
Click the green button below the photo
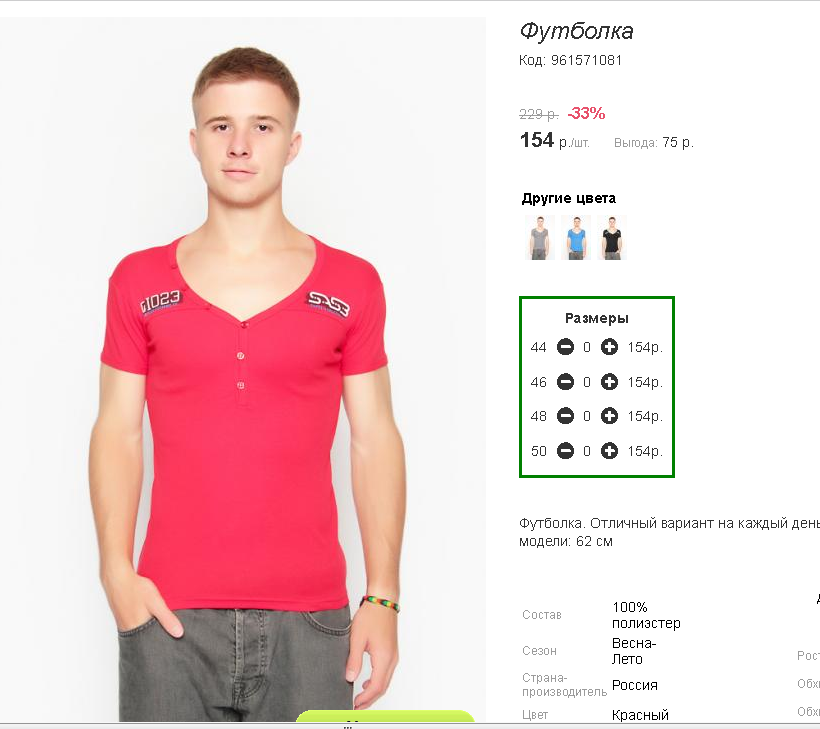[385, 716]
